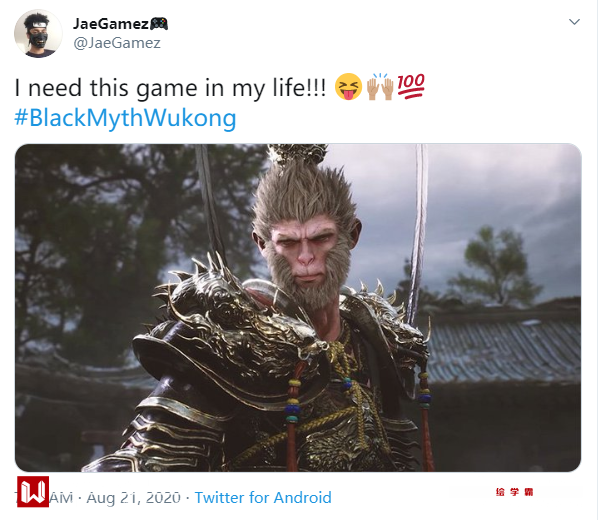Image resolution: width=600 pixels, height=520 pixels.
Task: Open the Aug 21, 2020 date link
Action: tap(133, 498)
